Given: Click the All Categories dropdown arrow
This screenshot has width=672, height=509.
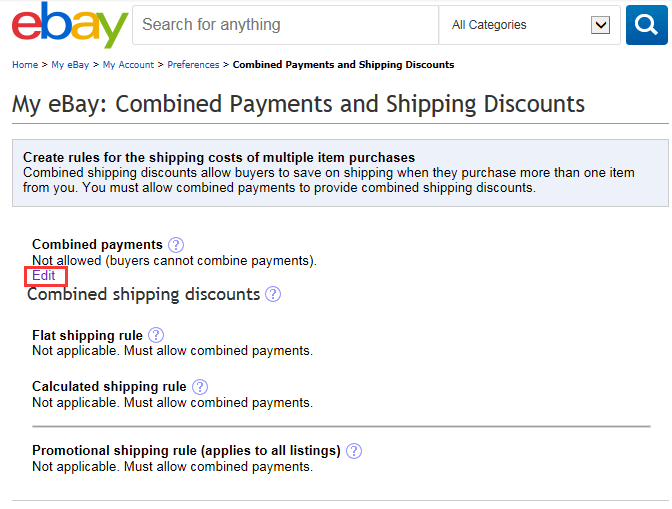Looking at the screenshot, I should tap(601, 25).
